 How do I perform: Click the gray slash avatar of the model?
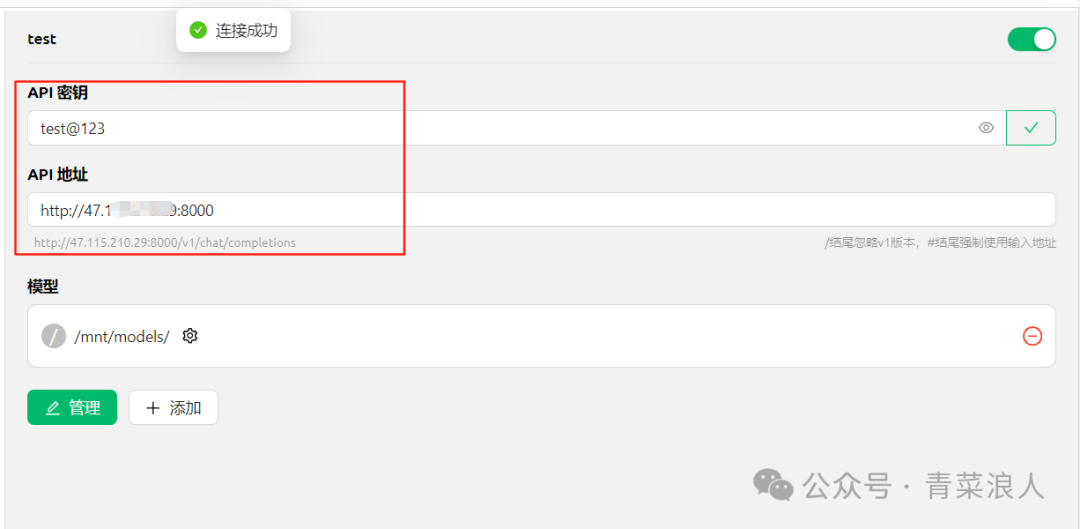(x=53, y=336)
